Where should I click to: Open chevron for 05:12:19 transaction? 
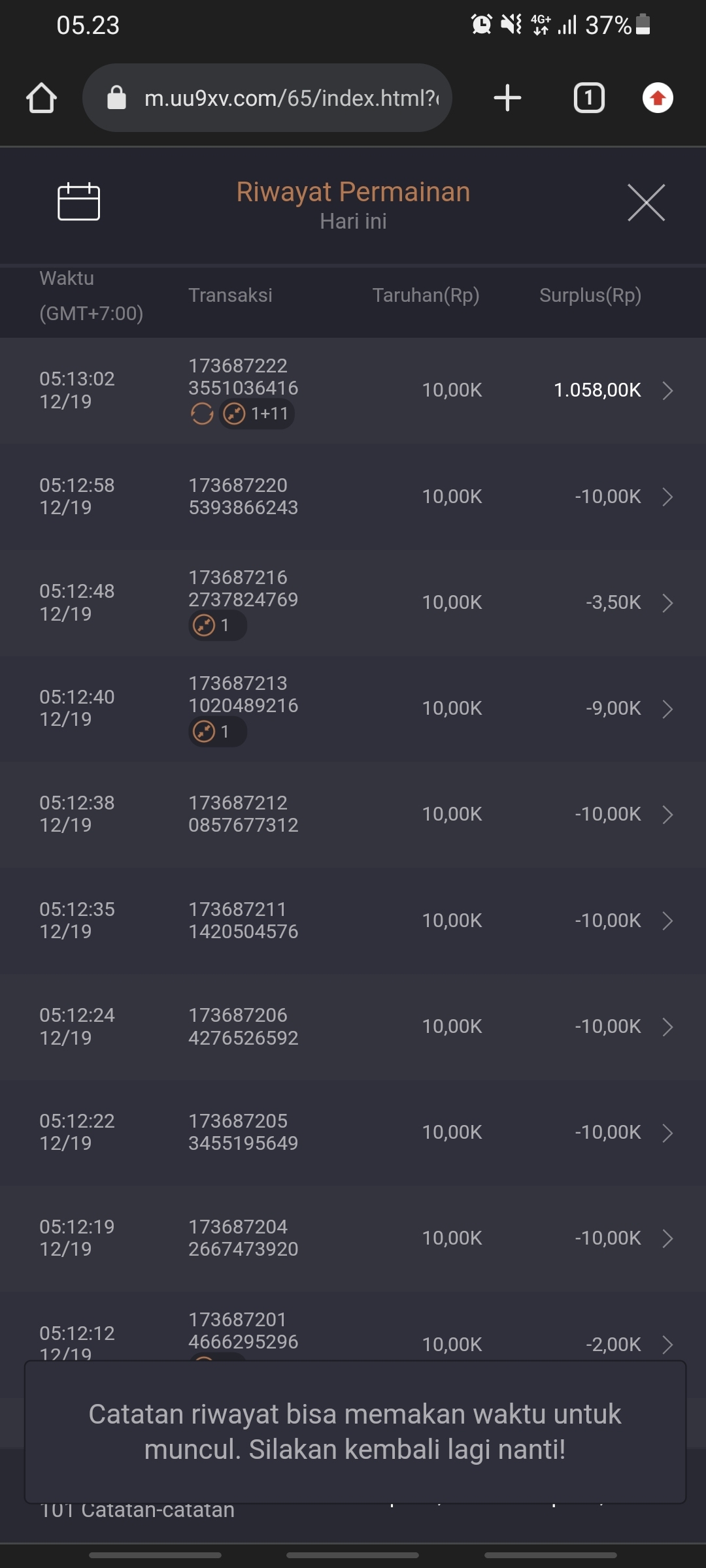tap(667, 1239)
